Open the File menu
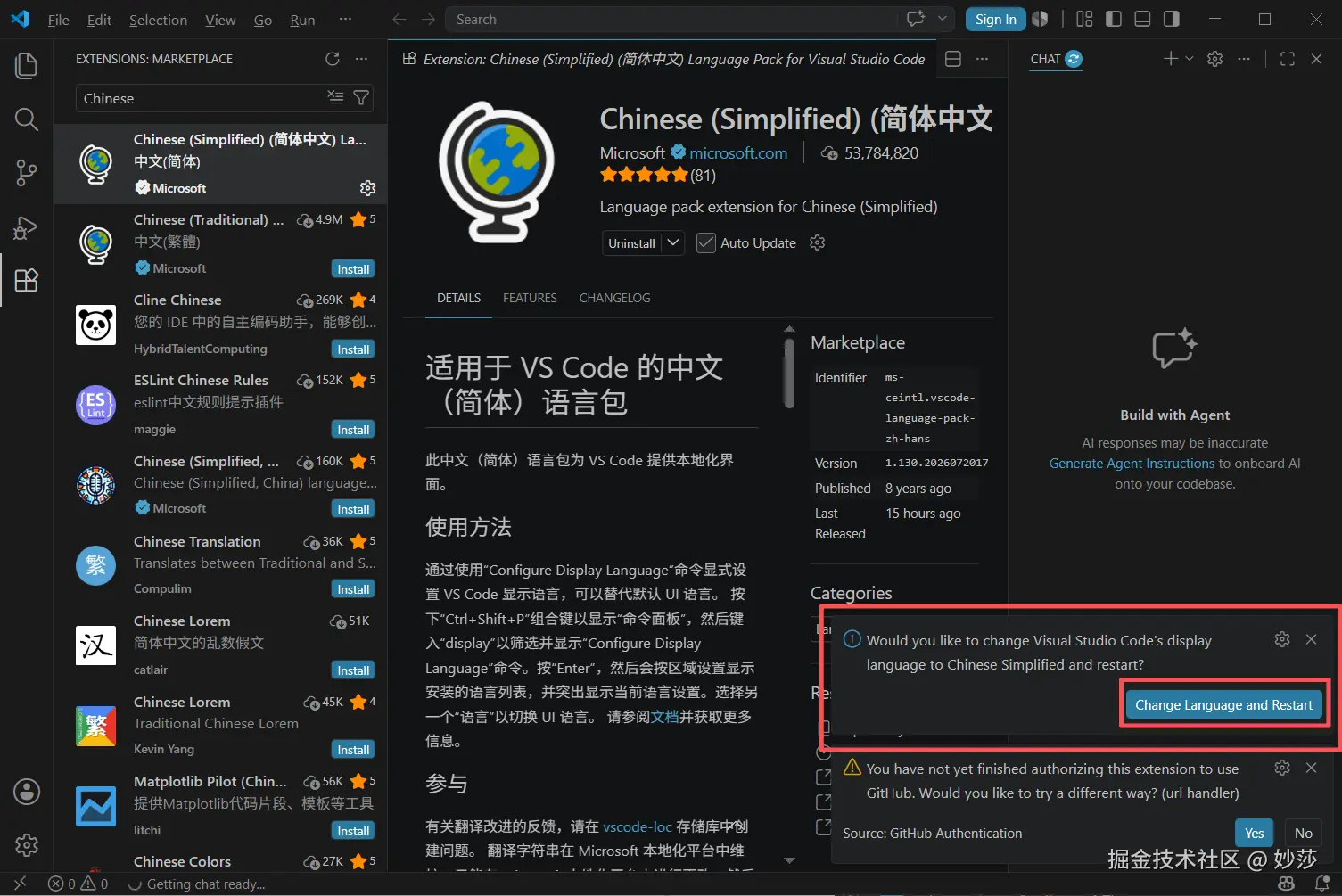 59,20
